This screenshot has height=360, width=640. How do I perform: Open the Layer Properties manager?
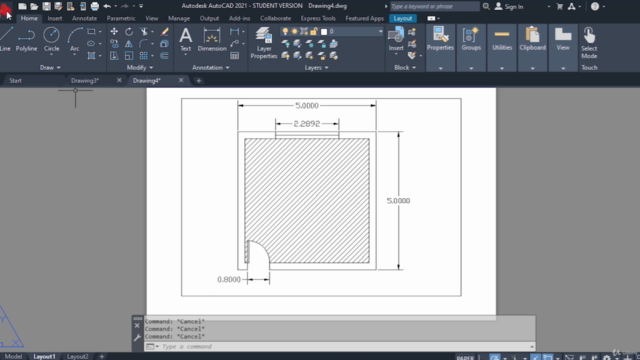tap(264, 43)
